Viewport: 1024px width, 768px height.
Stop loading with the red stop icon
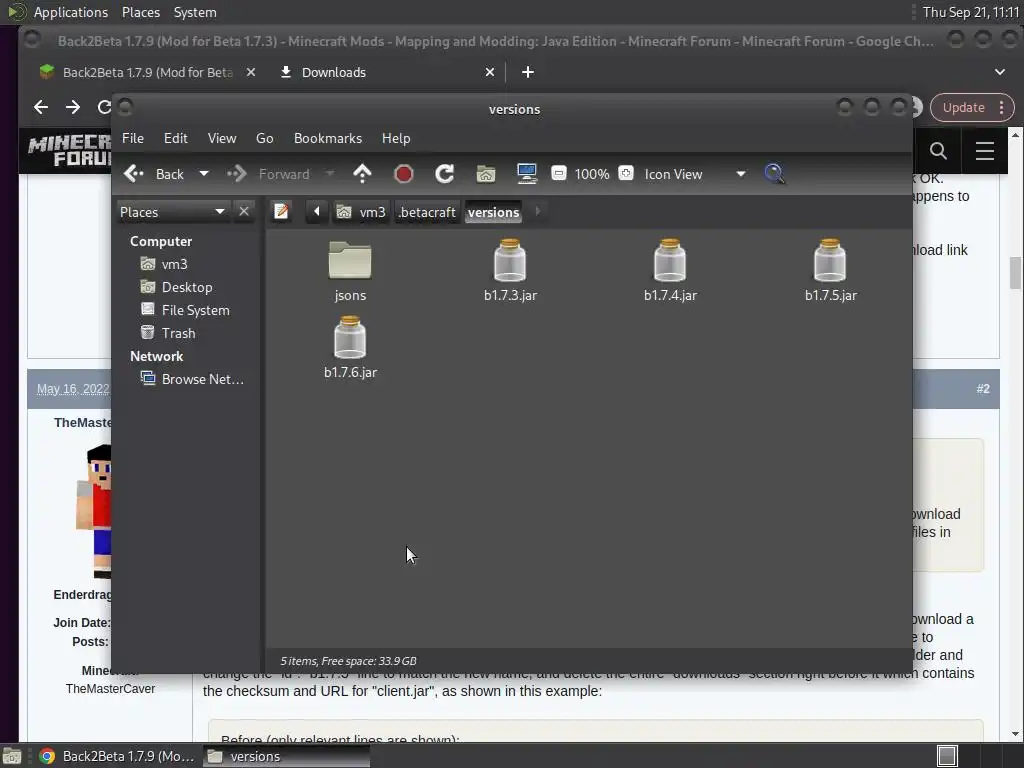pyautogui.click(x=404, y=174)
